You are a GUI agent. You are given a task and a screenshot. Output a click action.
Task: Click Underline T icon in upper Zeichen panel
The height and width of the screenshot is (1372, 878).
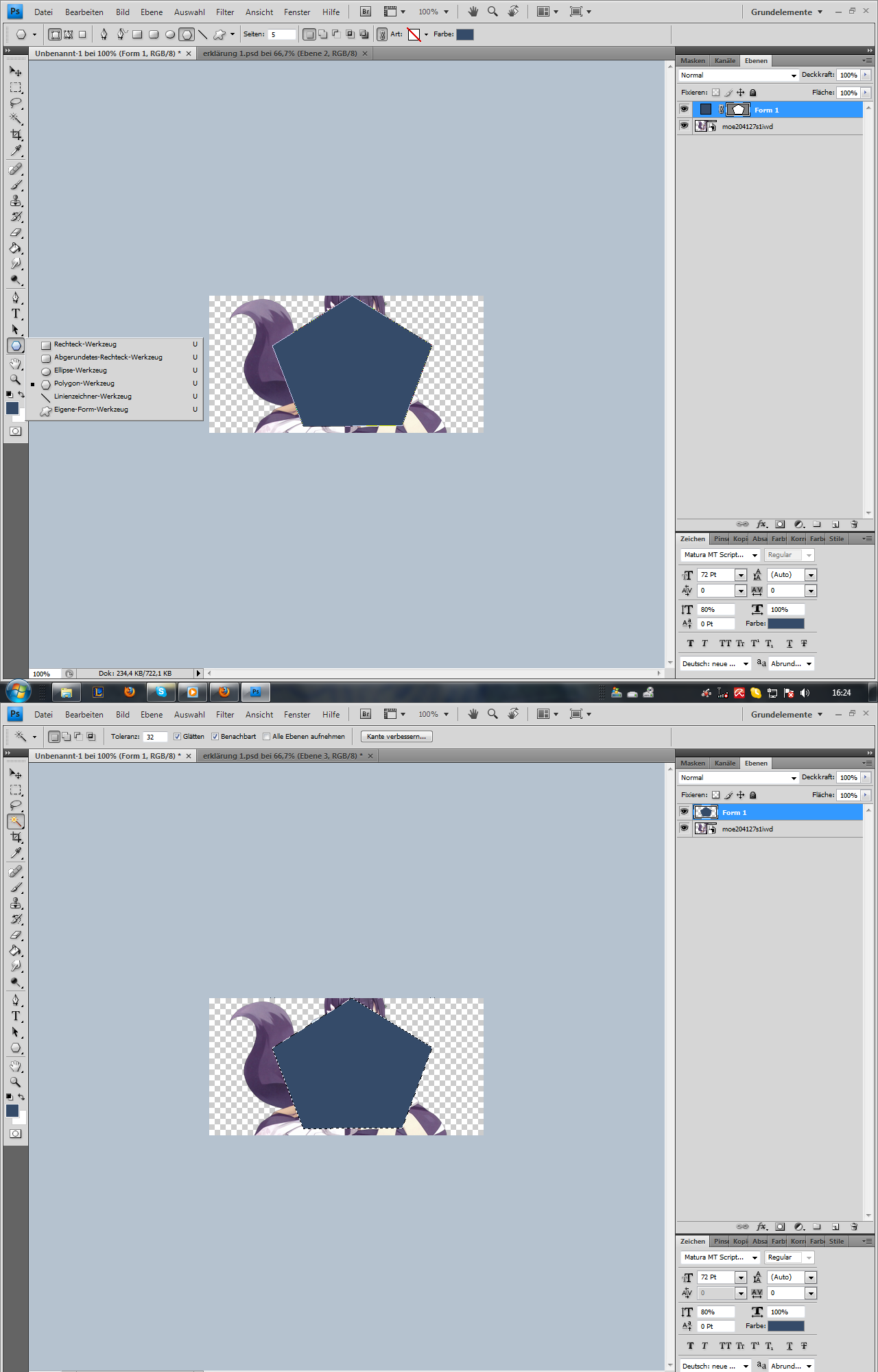pyautogui.click(x=790, y=643)
